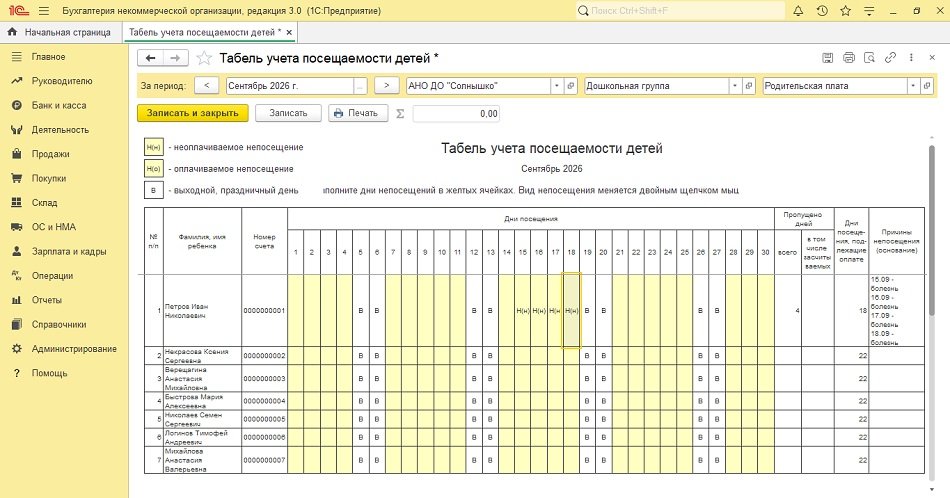Click Логинов Тимофей Андреевич name cell
The image size is (950, 498).
tap(202, 437)
